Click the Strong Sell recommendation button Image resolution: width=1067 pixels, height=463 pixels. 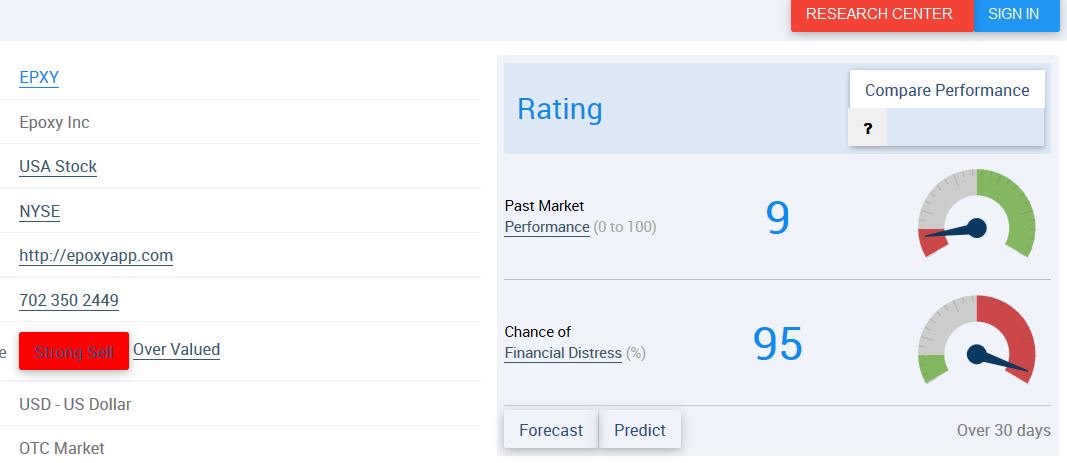pyautogui.click(x=74, y=351)
